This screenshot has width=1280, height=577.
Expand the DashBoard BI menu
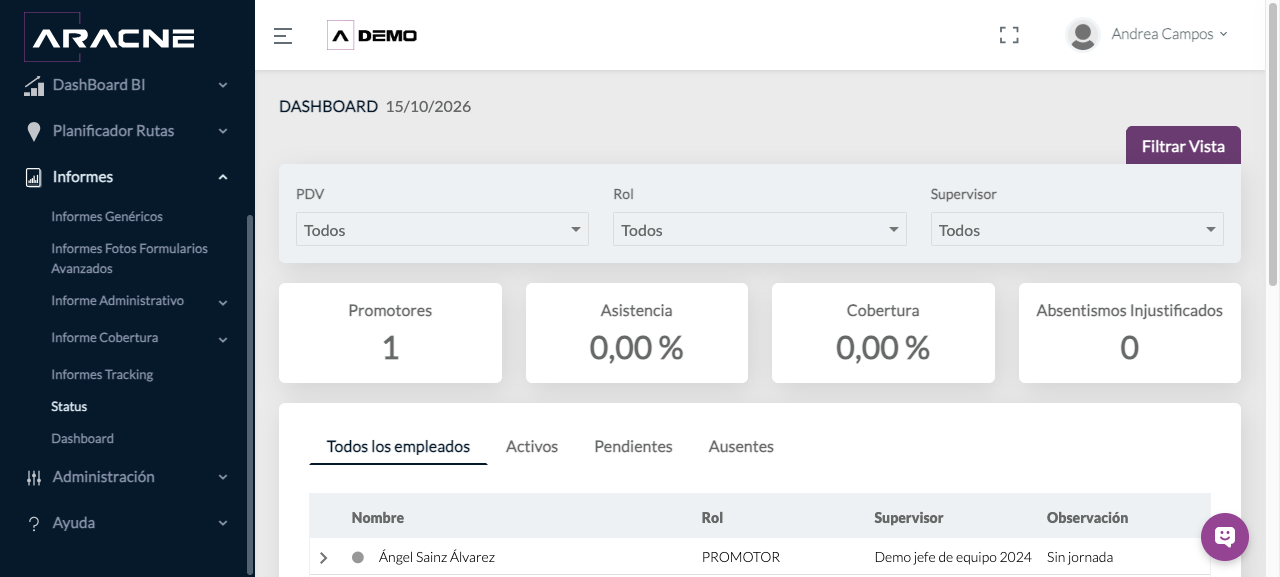223,85
